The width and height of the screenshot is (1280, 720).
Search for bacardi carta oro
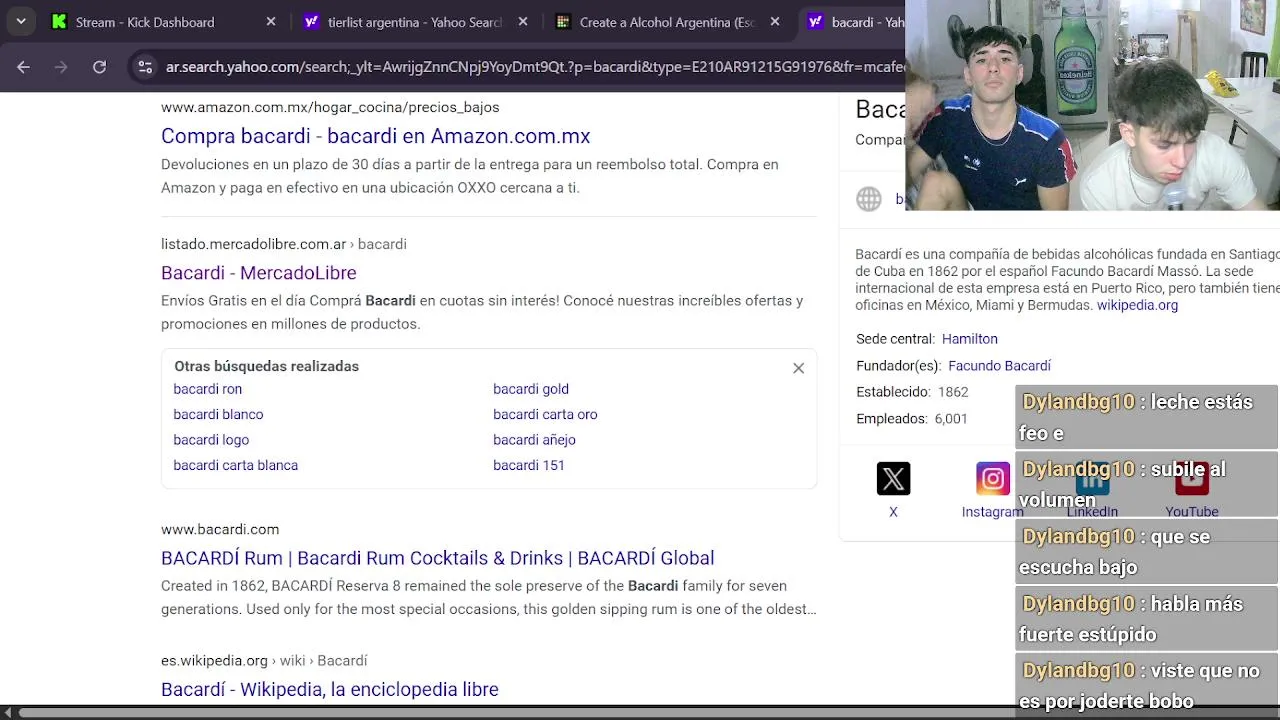click(545, 414)
